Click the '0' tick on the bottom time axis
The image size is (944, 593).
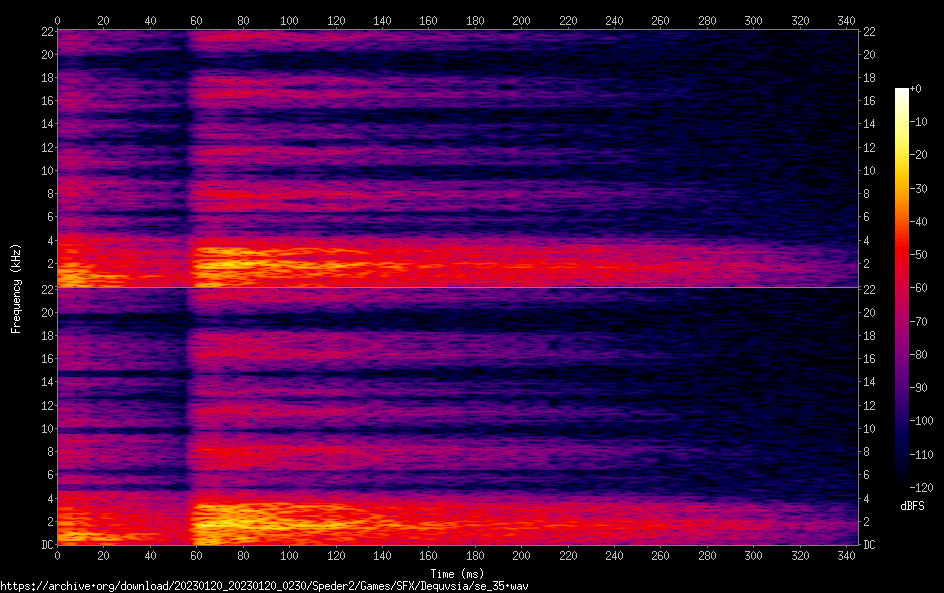(57, 555)
